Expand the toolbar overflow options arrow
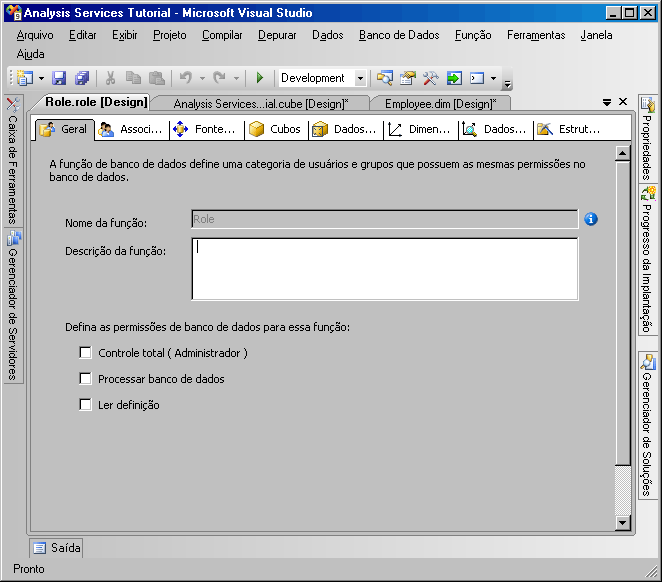The height and width of the screenshot is (582, 662). click(x=507, y=82)
